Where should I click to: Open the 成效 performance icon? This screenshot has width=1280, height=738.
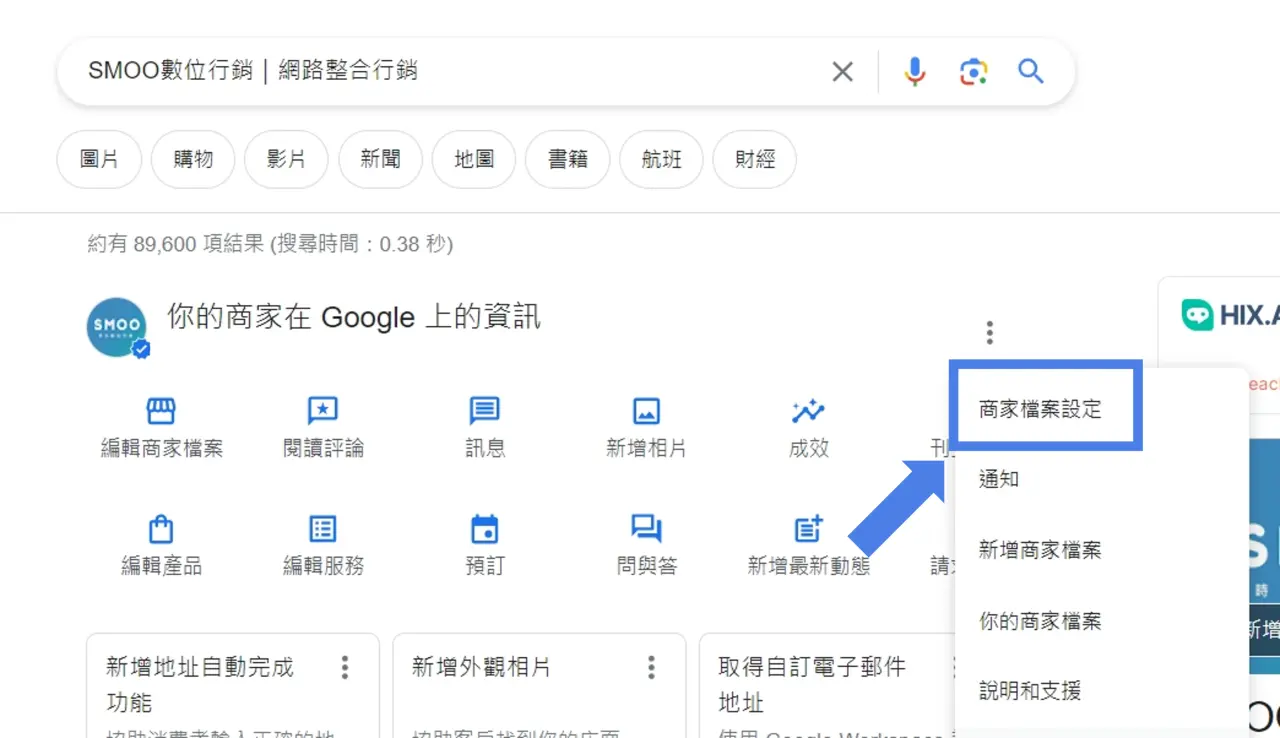pos(808,410)
